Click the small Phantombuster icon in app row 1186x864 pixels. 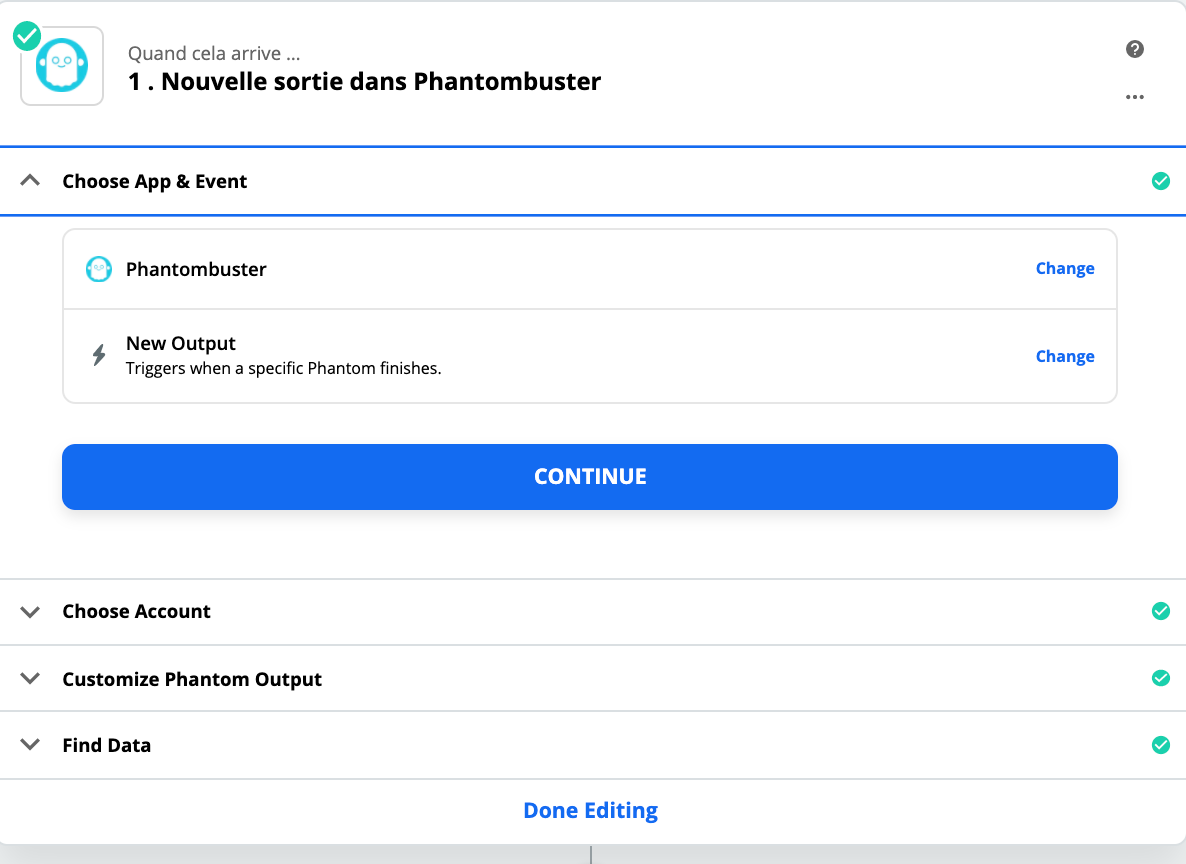(x=99, y=269)
